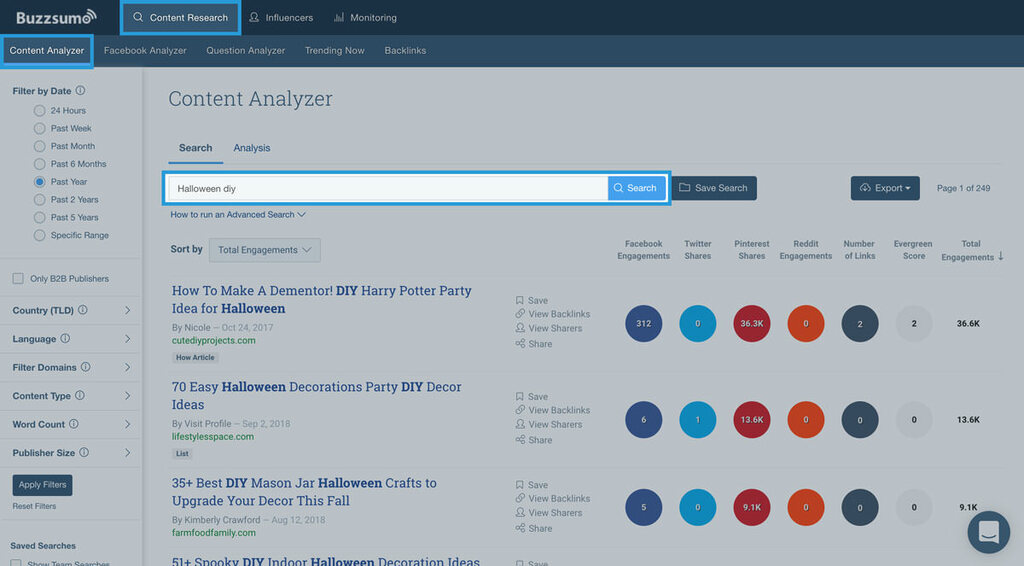Open the chat support bubble icon
The height and width of the screenshot is (566, 1024).
tap(988, 532)
